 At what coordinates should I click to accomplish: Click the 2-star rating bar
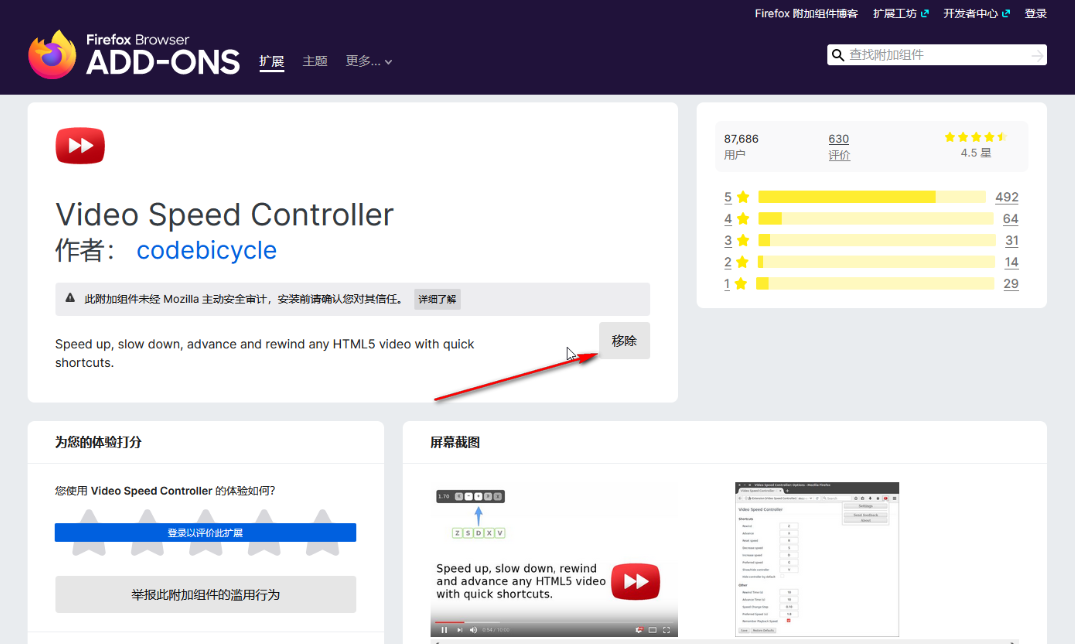coord(876,262)
